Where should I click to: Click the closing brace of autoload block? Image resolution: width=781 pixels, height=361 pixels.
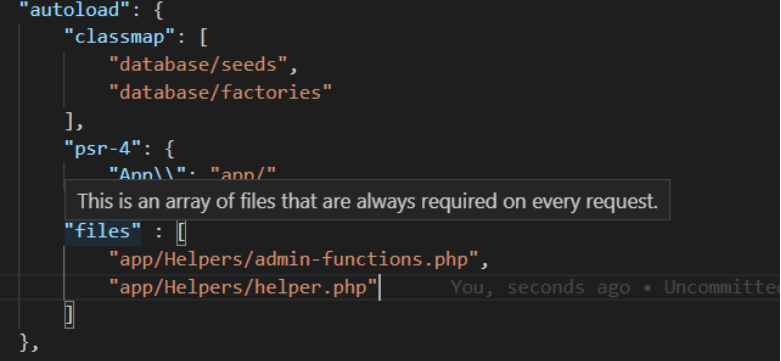[25, 343]
